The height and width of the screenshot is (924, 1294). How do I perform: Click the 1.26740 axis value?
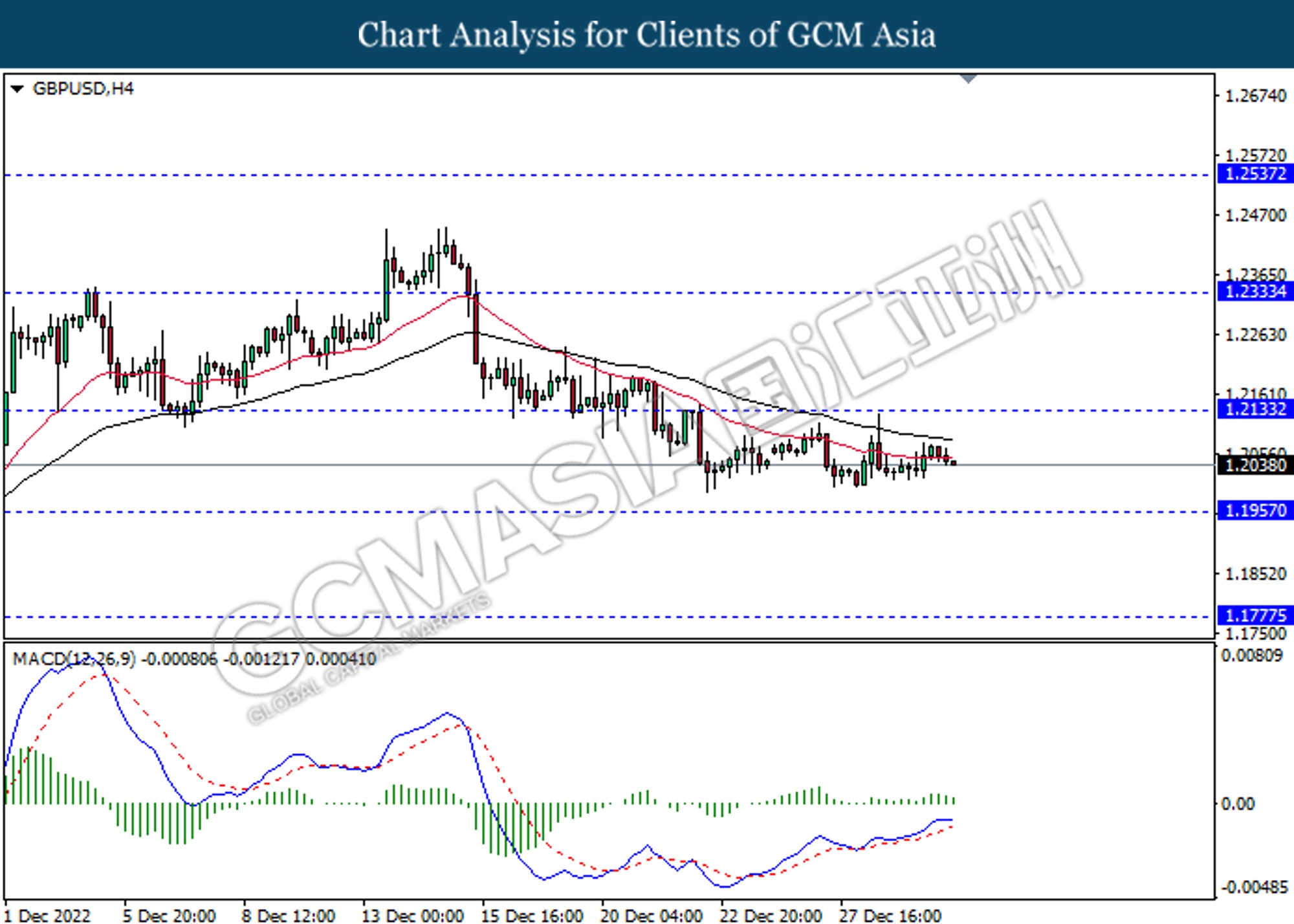click(1256, 96)
